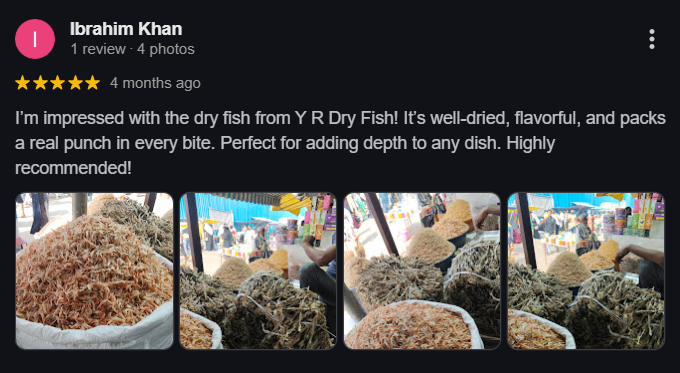Click the third yellow rating star
Image resolution: width=680 pixels, height=373 pixels.
[57, 83]
